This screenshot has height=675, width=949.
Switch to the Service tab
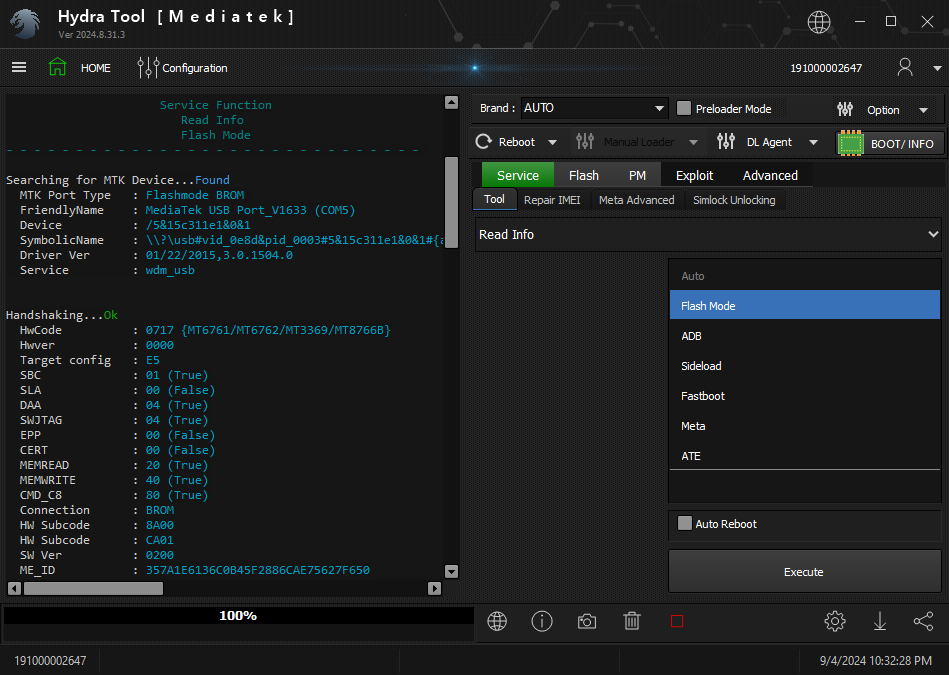click(x=517, y=175)
